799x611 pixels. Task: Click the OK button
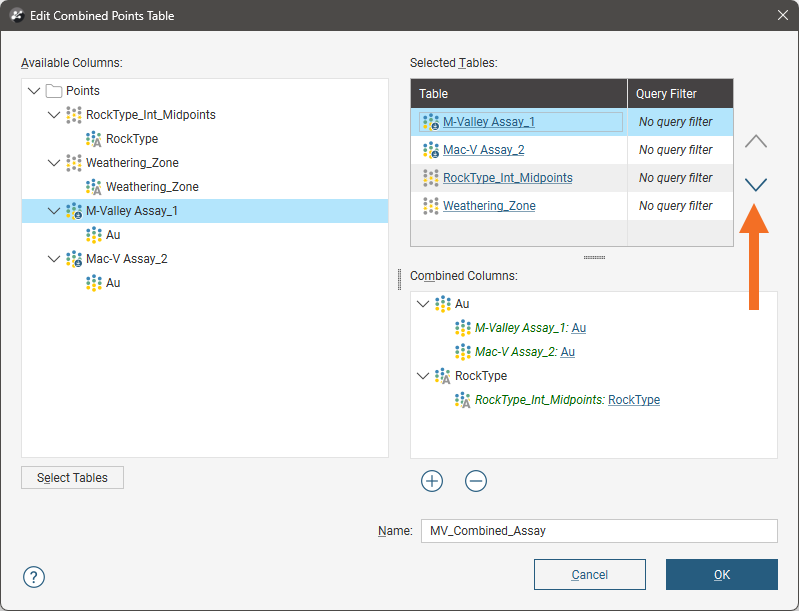tap(721, 575)
